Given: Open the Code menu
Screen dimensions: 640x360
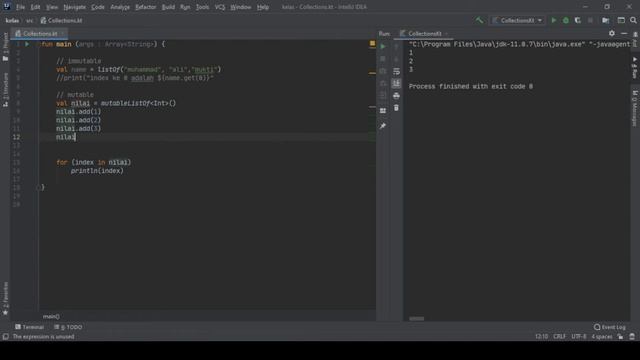Looking at the screenshot, I should pyautogui.click(x=98, y=7).
